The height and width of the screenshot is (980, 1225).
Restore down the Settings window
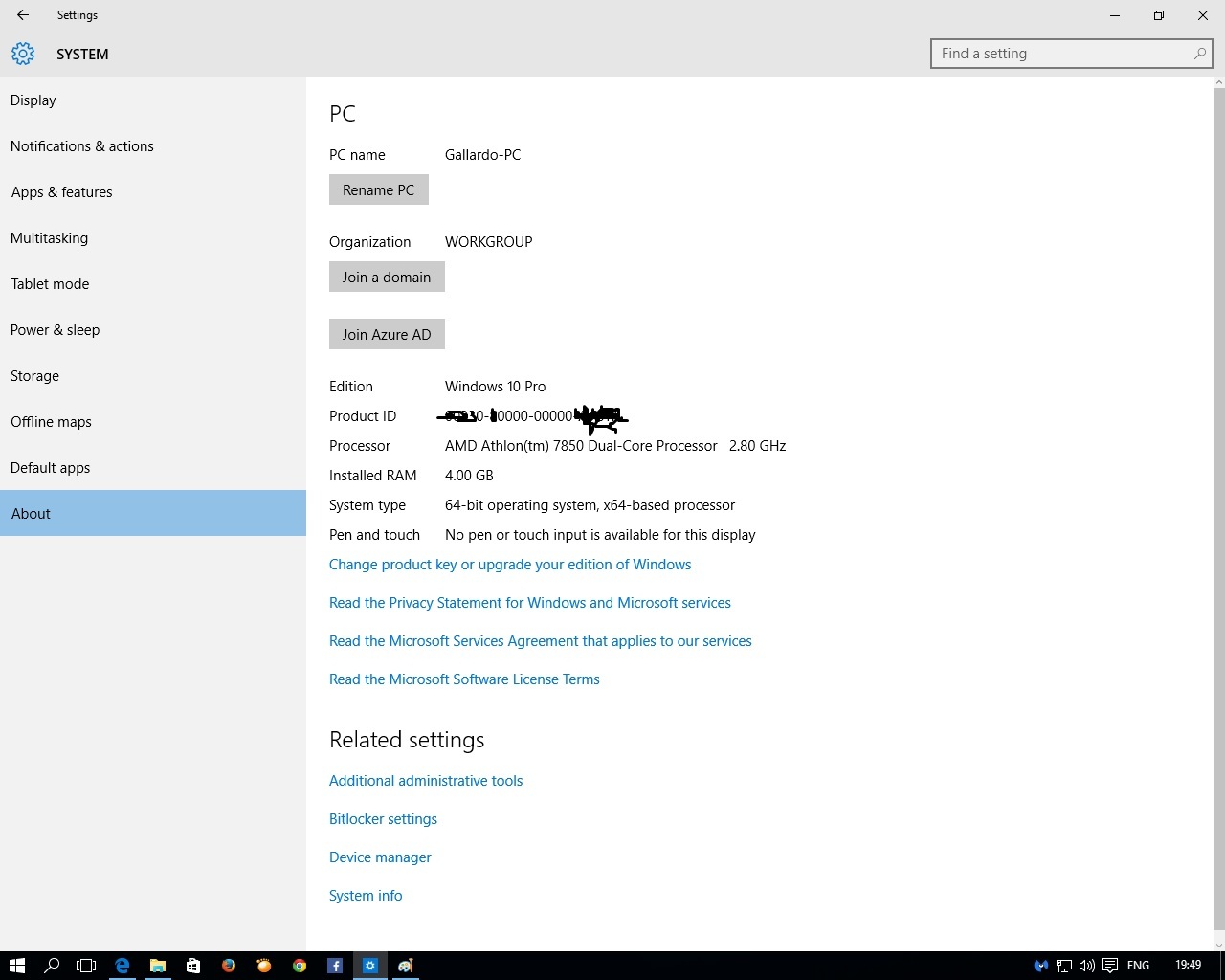(x=1159, y=15)
